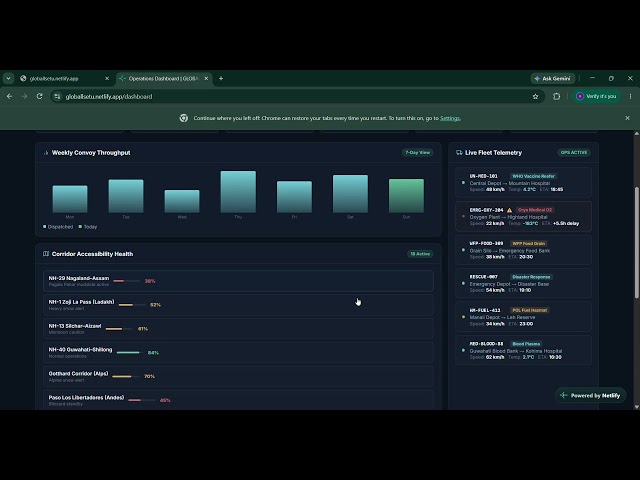Screen dimensions: 640x480
Task: Click the Thursday throughput bar
Action: click(238, 192)
